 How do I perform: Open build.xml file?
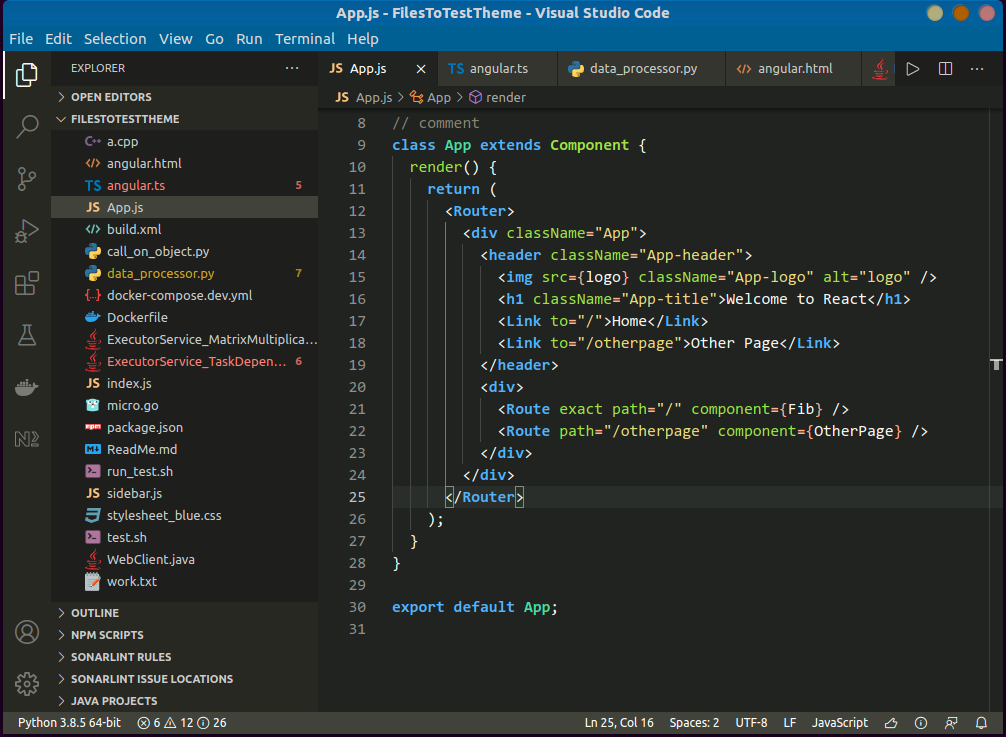(185, 230)
